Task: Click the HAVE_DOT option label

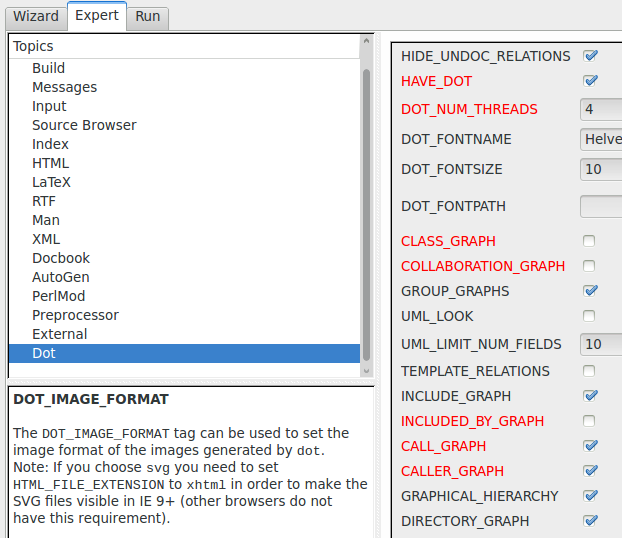Action: [x=436, y=81]
